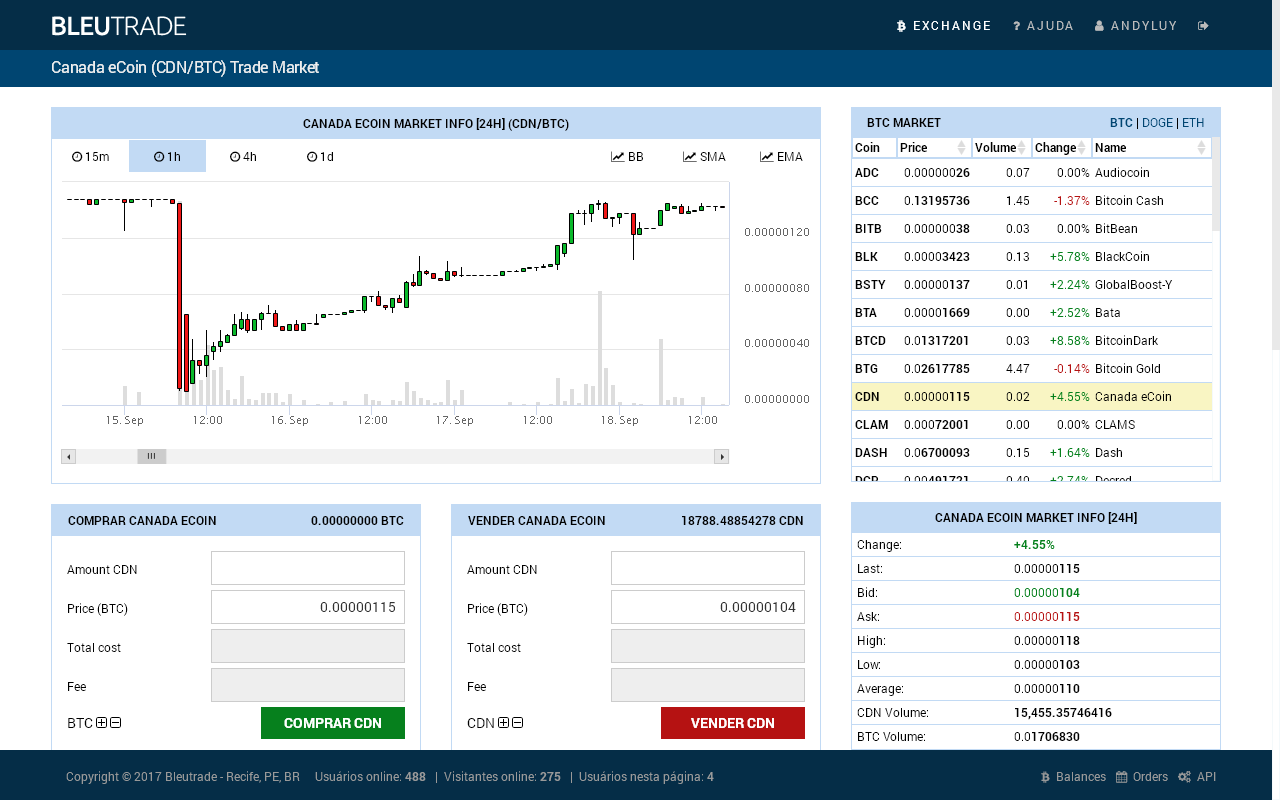The image size is (1280, 800).
Task: Select the BLK BlackCoin row
Action: click(1032, 257)
